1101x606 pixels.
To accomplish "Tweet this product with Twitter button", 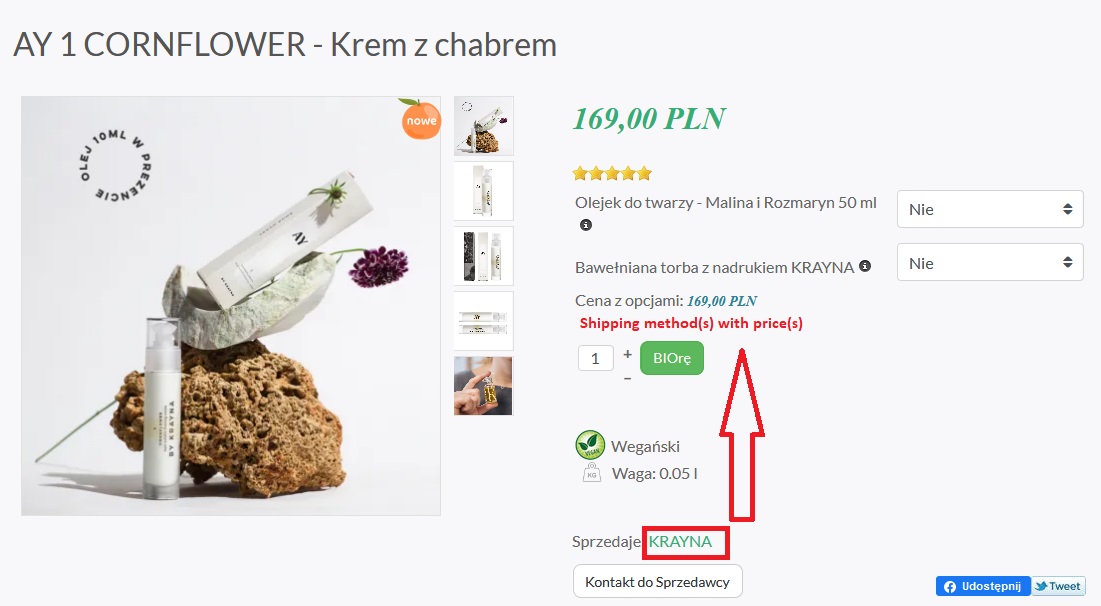I will (x=1058, y=586).
